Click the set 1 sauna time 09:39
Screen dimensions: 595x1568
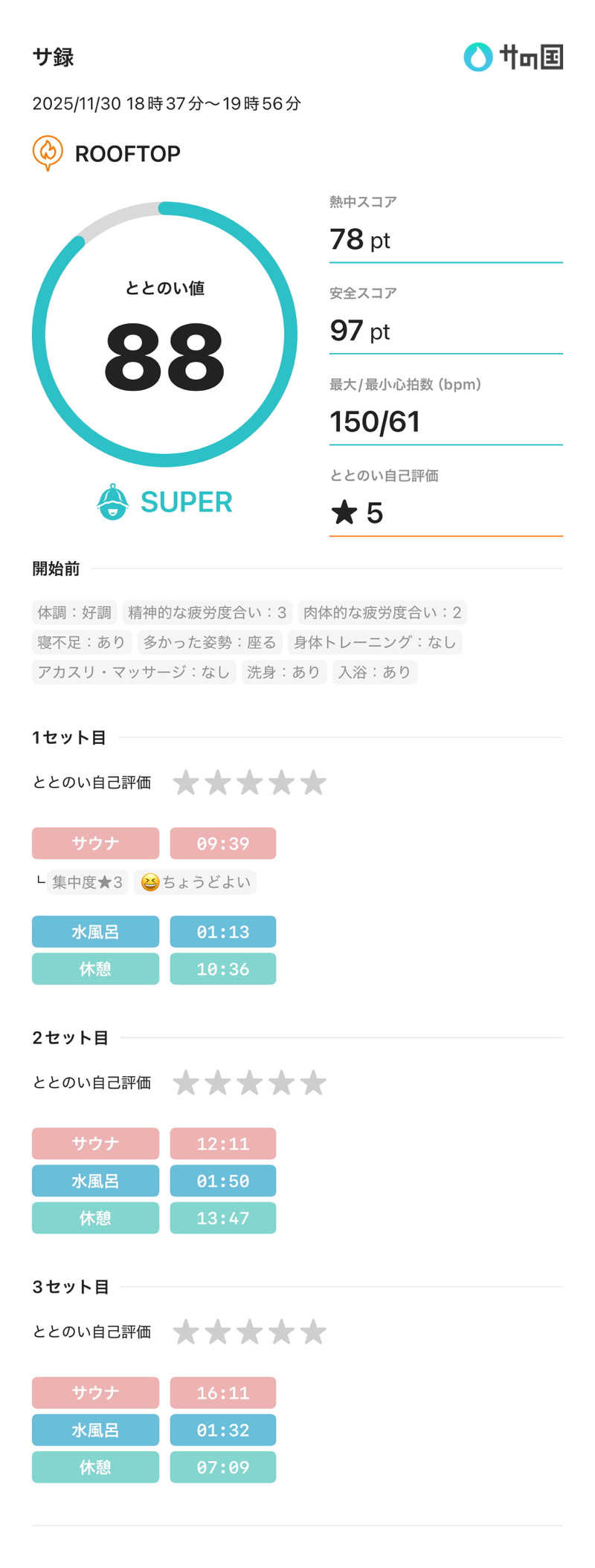pos(222,843)
